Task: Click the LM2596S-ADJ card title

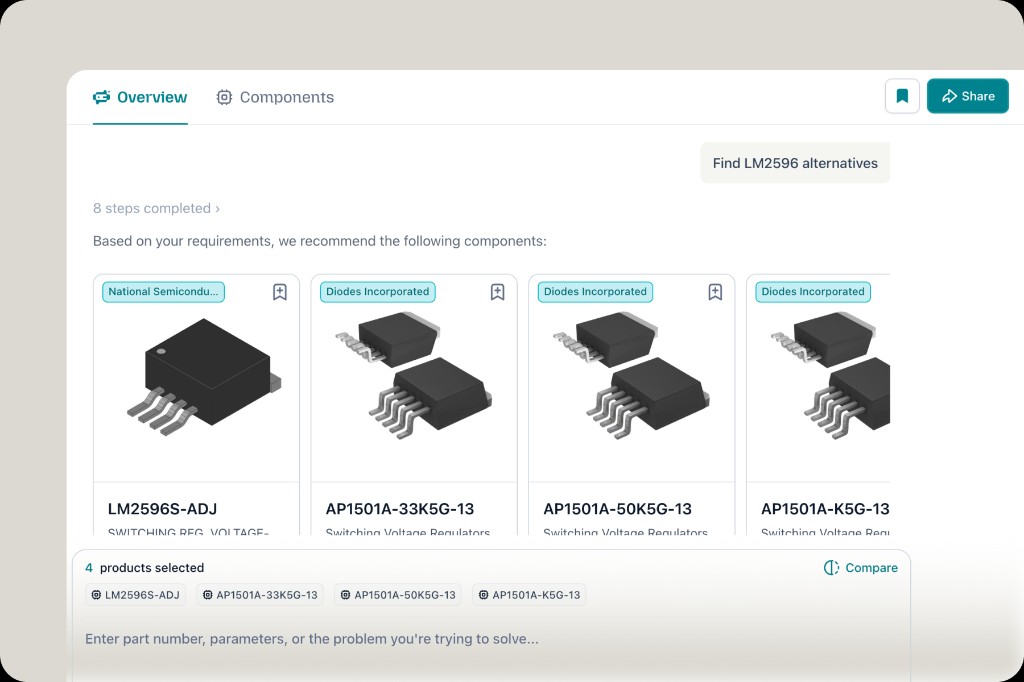Action: pos(163,509)
